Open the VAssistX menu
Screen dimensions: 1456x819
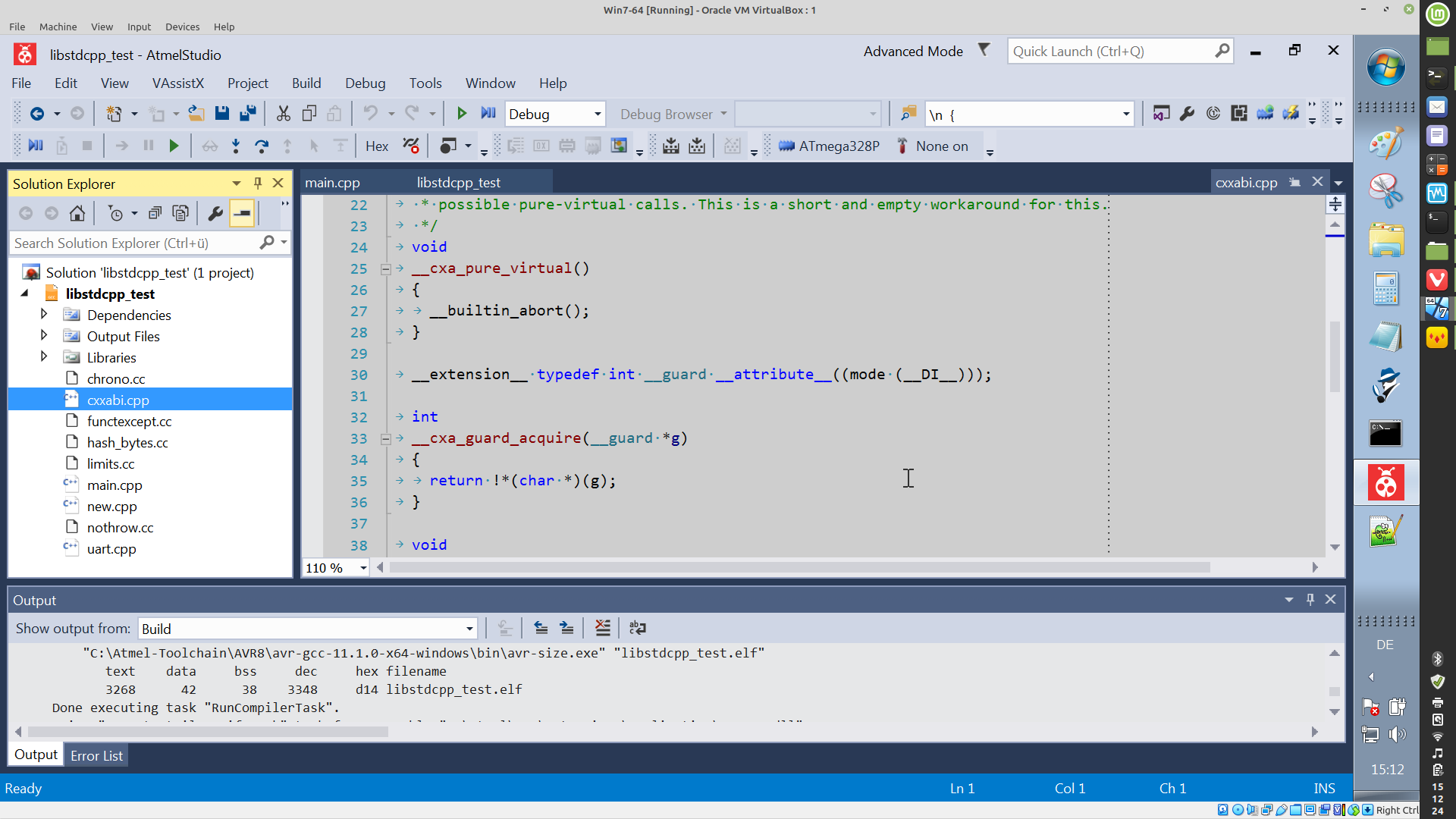[177, 83]
